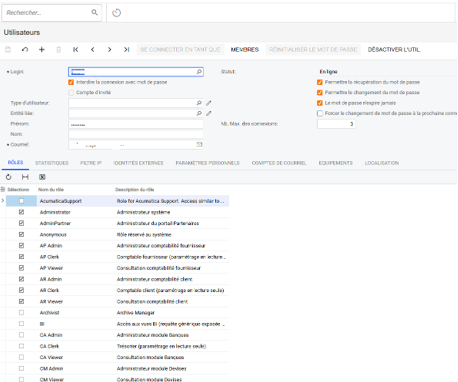Click the Nb. Max. des connexions field
Image resolution: width=458 pixels, height=382 pixels.
336,124
